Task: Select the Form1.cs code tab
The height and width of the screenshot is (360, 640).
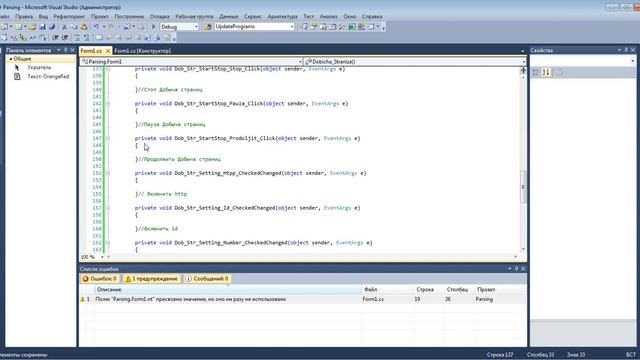Action: click(x=91, y=51)
